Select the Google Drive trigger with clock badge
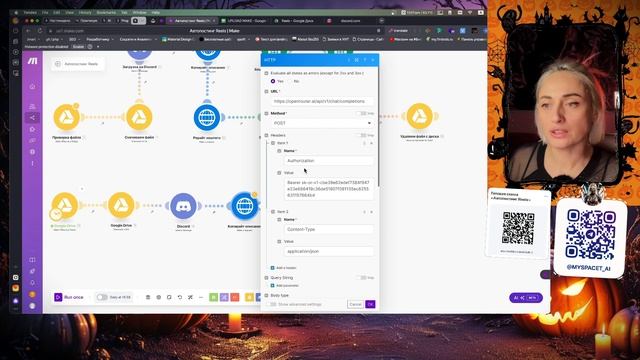640x360 pixels. pyautogui.click(x=64, y=206)
